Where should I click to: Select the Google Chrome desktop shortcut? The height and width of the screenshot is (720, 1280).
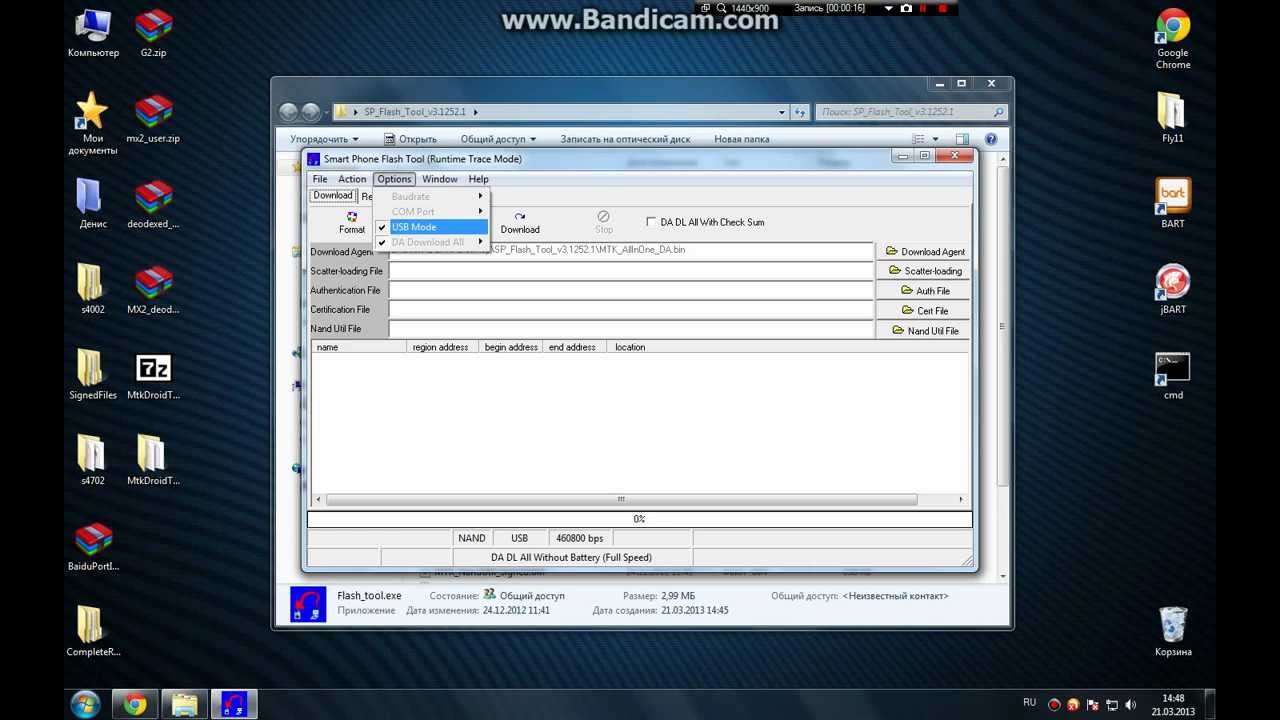pyautogui.click(x=1173, y=38)
